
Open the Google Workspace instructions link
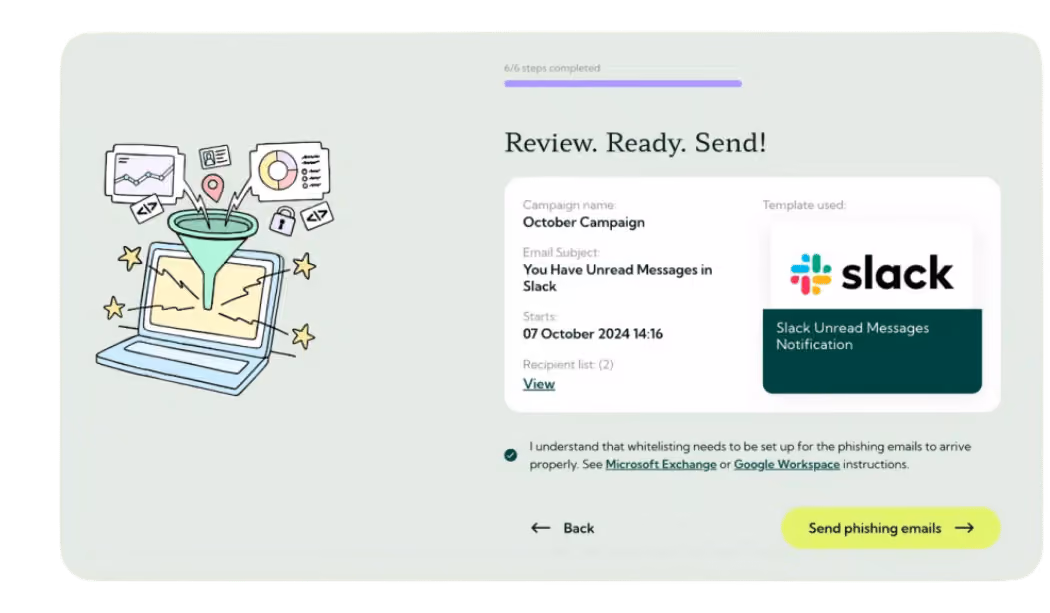[786, 464]
